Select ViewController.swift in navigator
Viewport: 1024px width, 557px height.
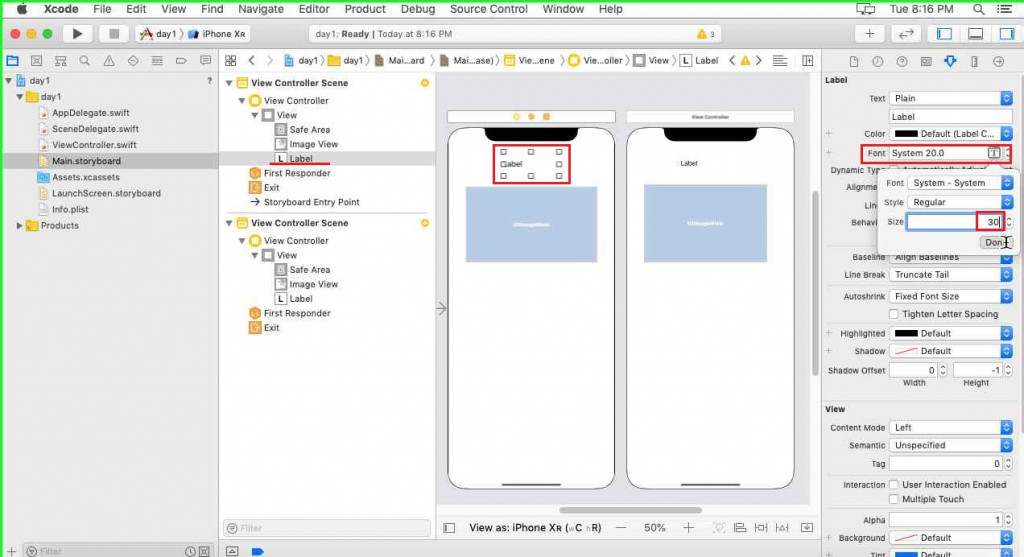(94, 145)
